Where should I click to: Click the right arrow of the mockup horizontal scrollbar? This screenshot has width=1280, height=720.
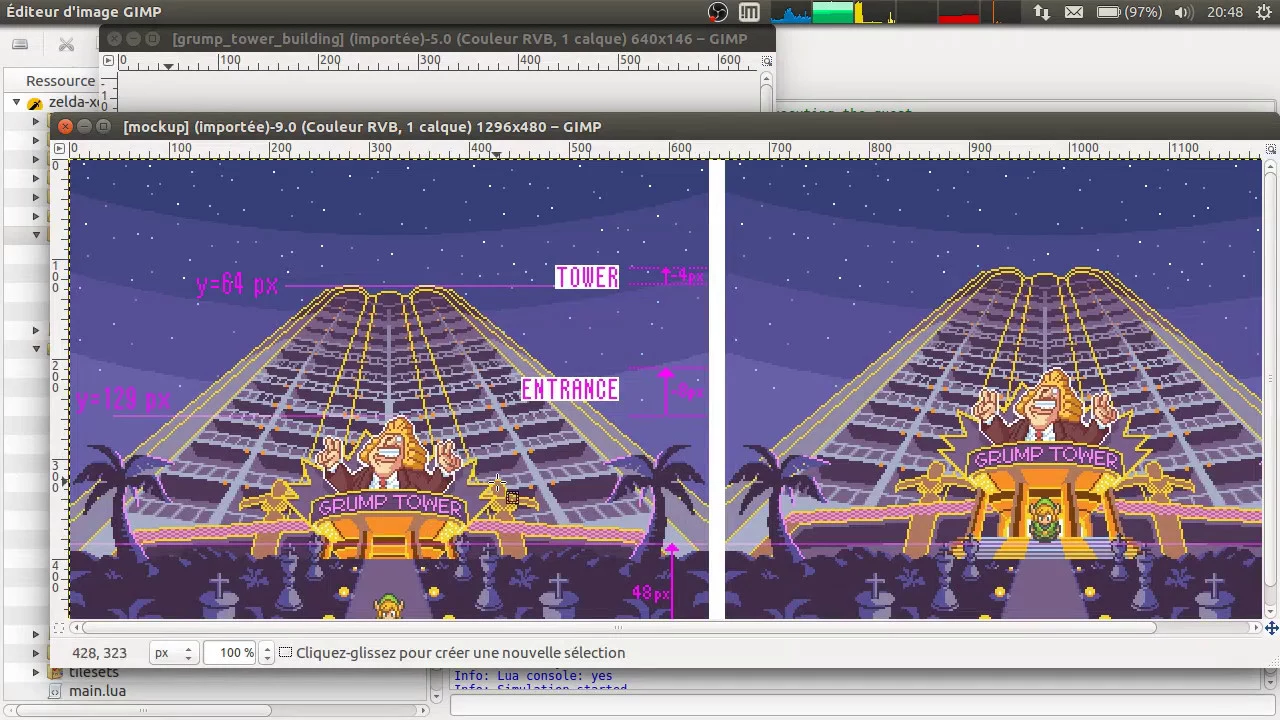pos(1257,628)
